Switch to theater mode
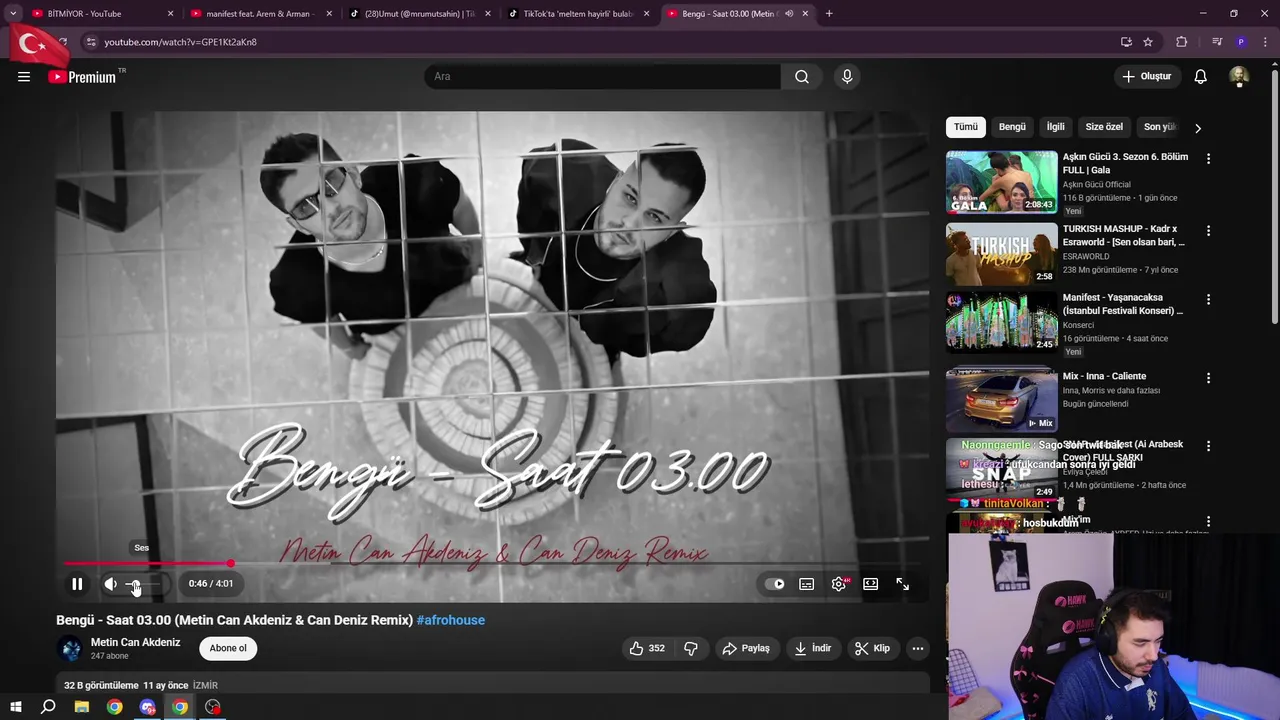Viewport: 1280px width, 720px height. [871, 584]
